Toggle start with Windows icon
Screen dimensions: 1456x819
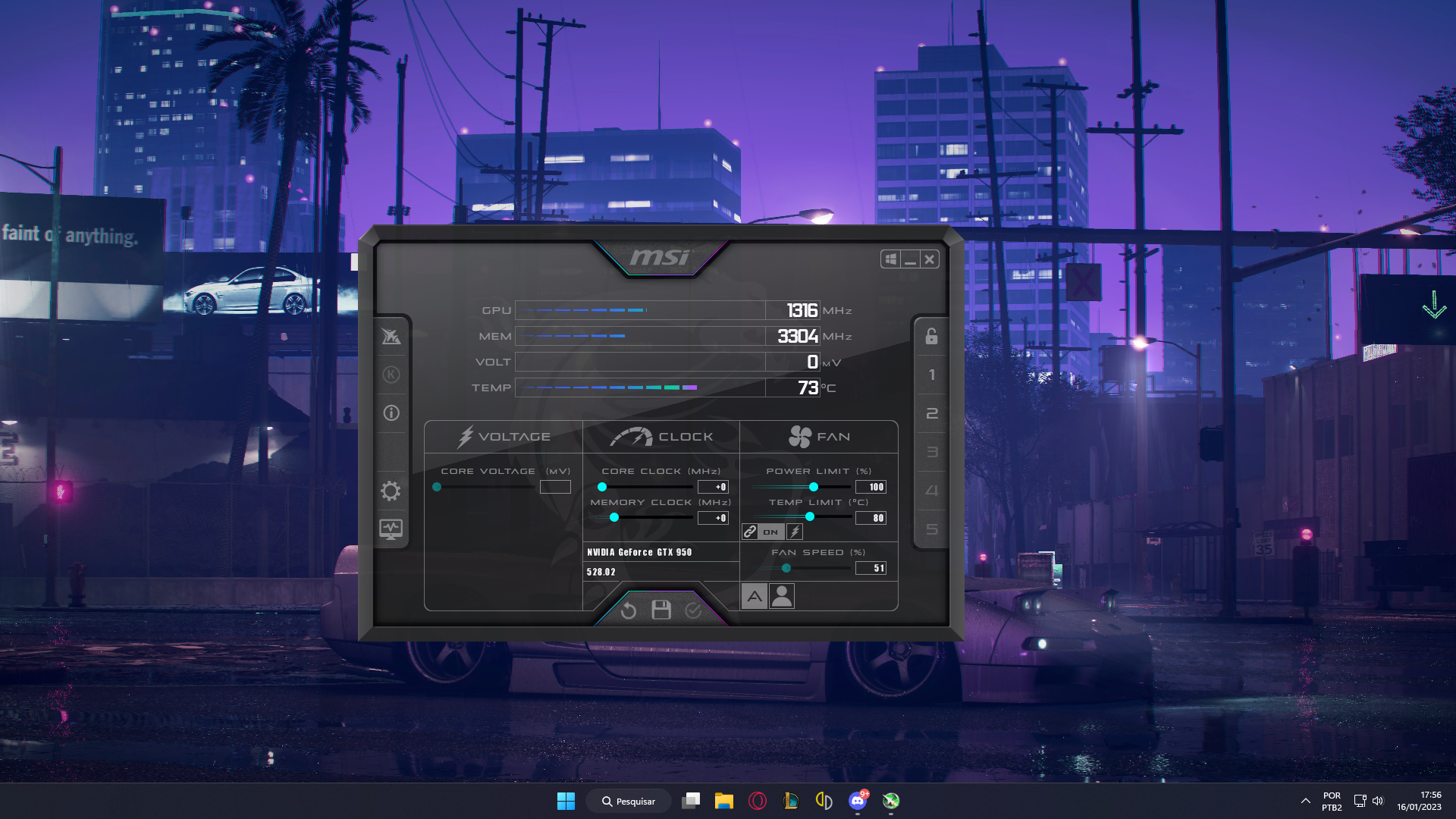tap(890, 259)
